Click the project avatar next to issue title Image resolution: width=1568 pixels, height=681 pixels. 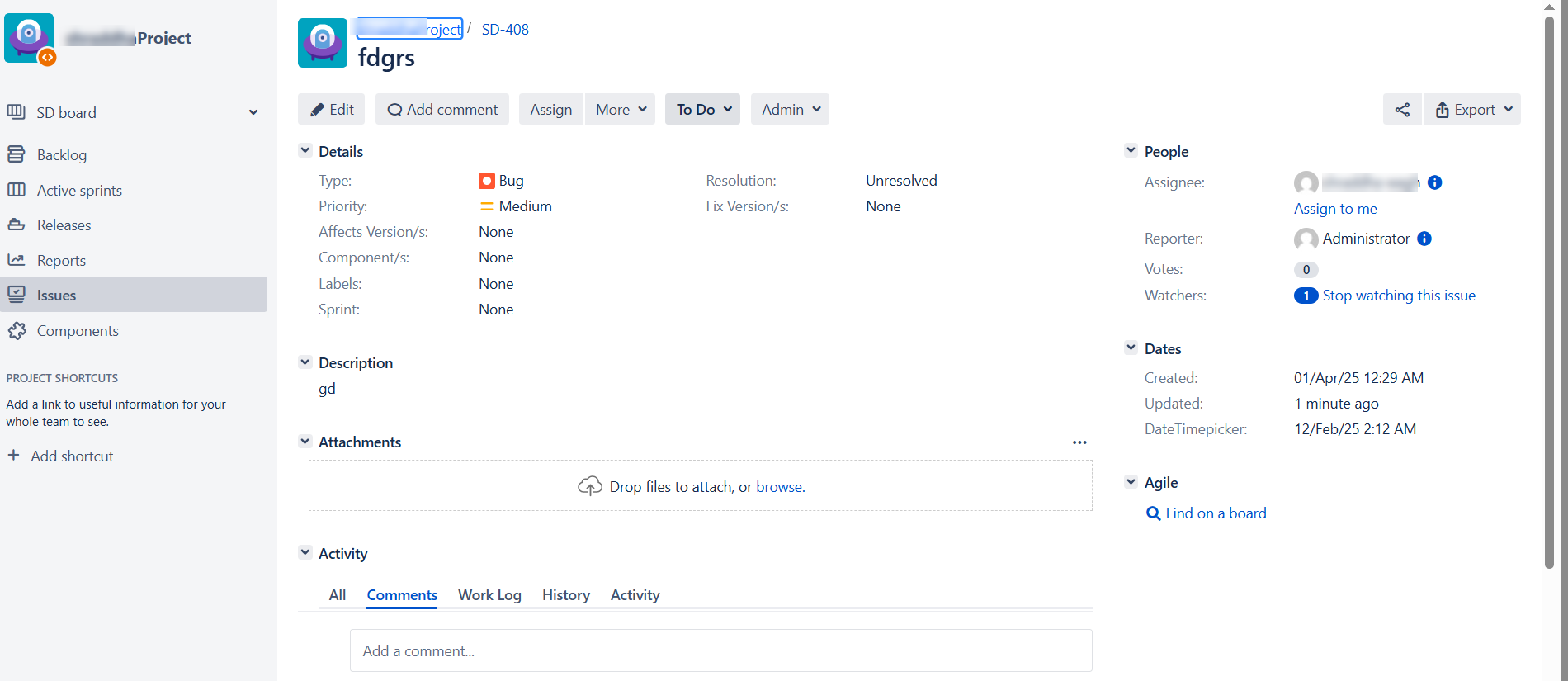point(322,43)
